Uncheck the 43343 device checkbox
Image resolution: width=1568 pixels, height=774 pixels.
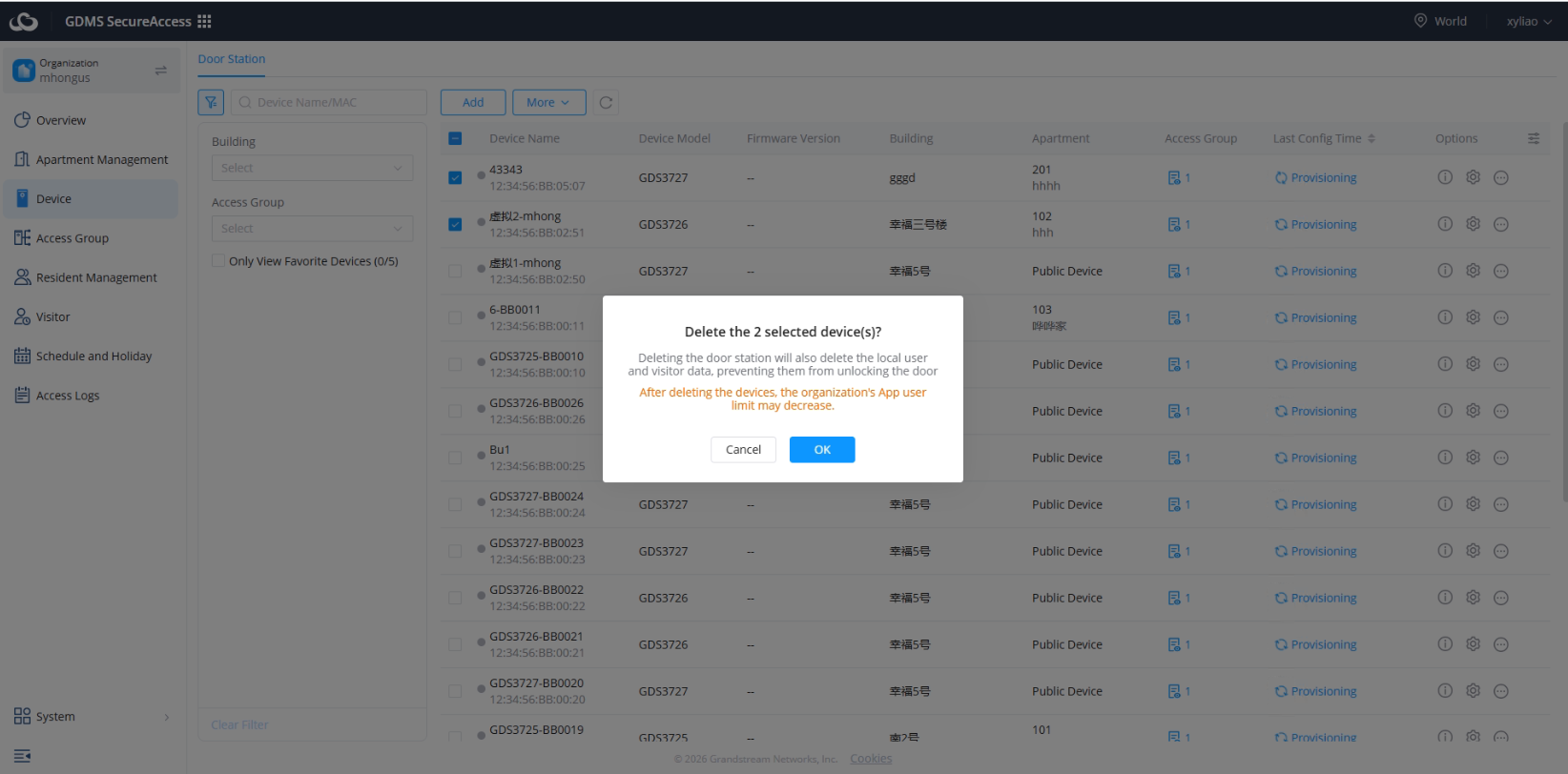pyautogui.click(x=455, y=177)
